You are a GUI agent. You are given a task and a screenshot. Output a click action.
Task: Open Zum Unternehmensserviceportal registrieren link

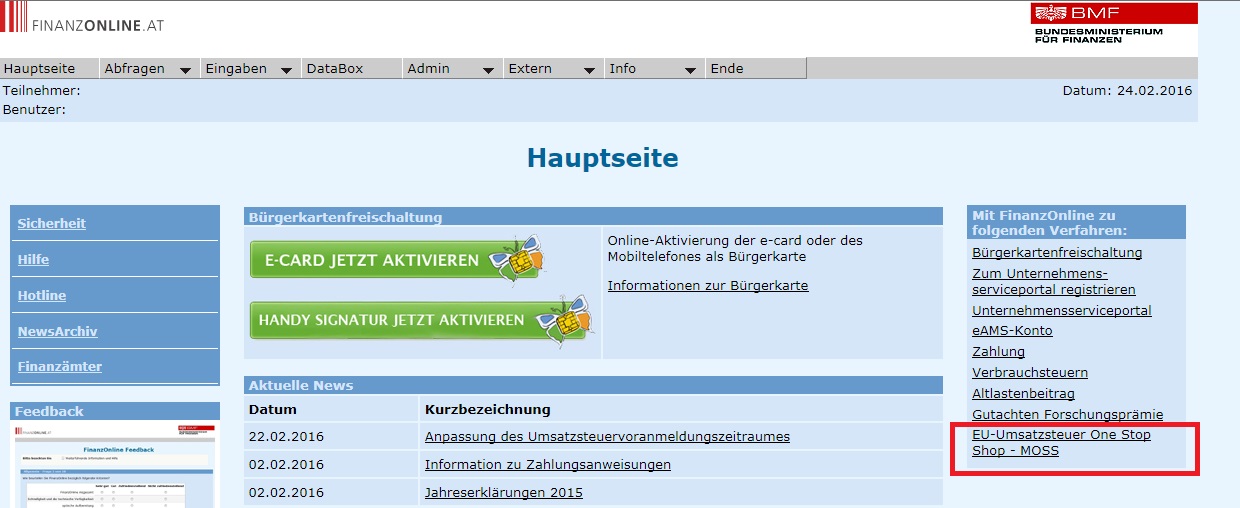[1054, 281]
